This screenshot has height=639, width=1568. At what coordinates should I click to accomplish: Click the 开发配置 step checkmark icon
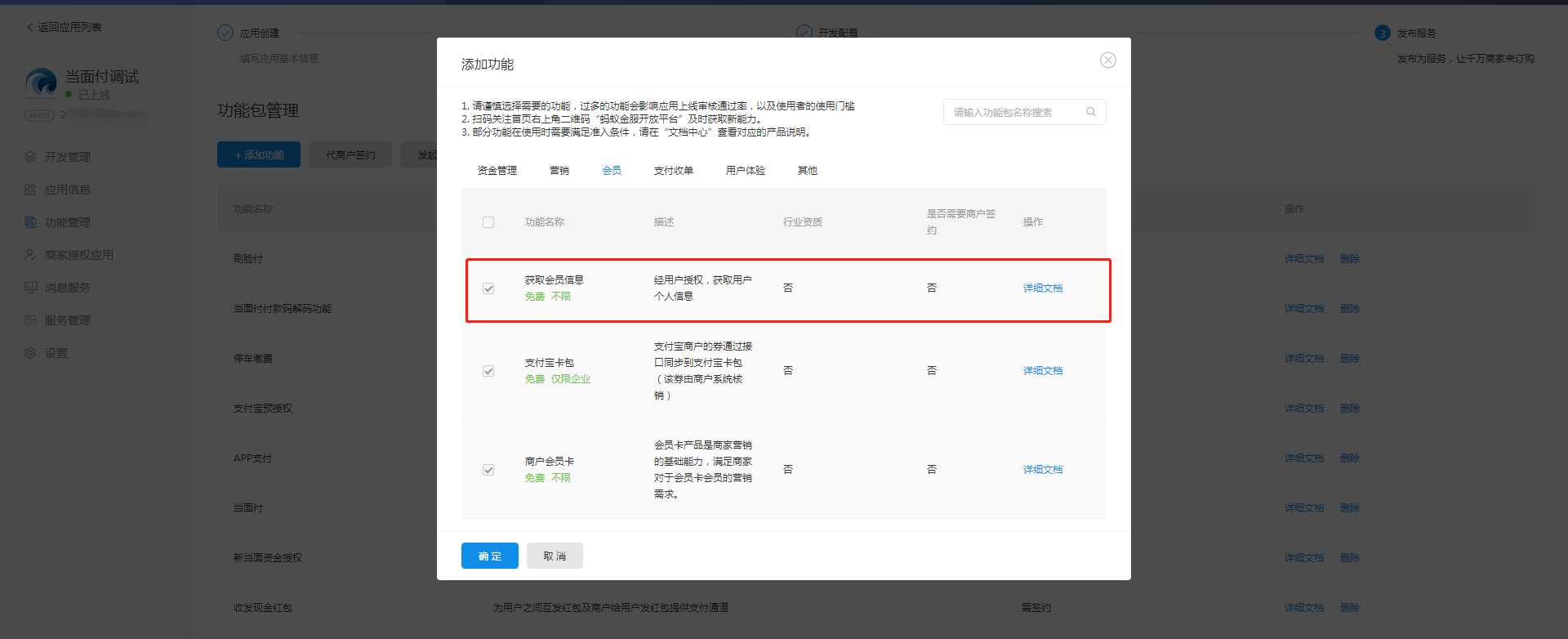[804, 33]
